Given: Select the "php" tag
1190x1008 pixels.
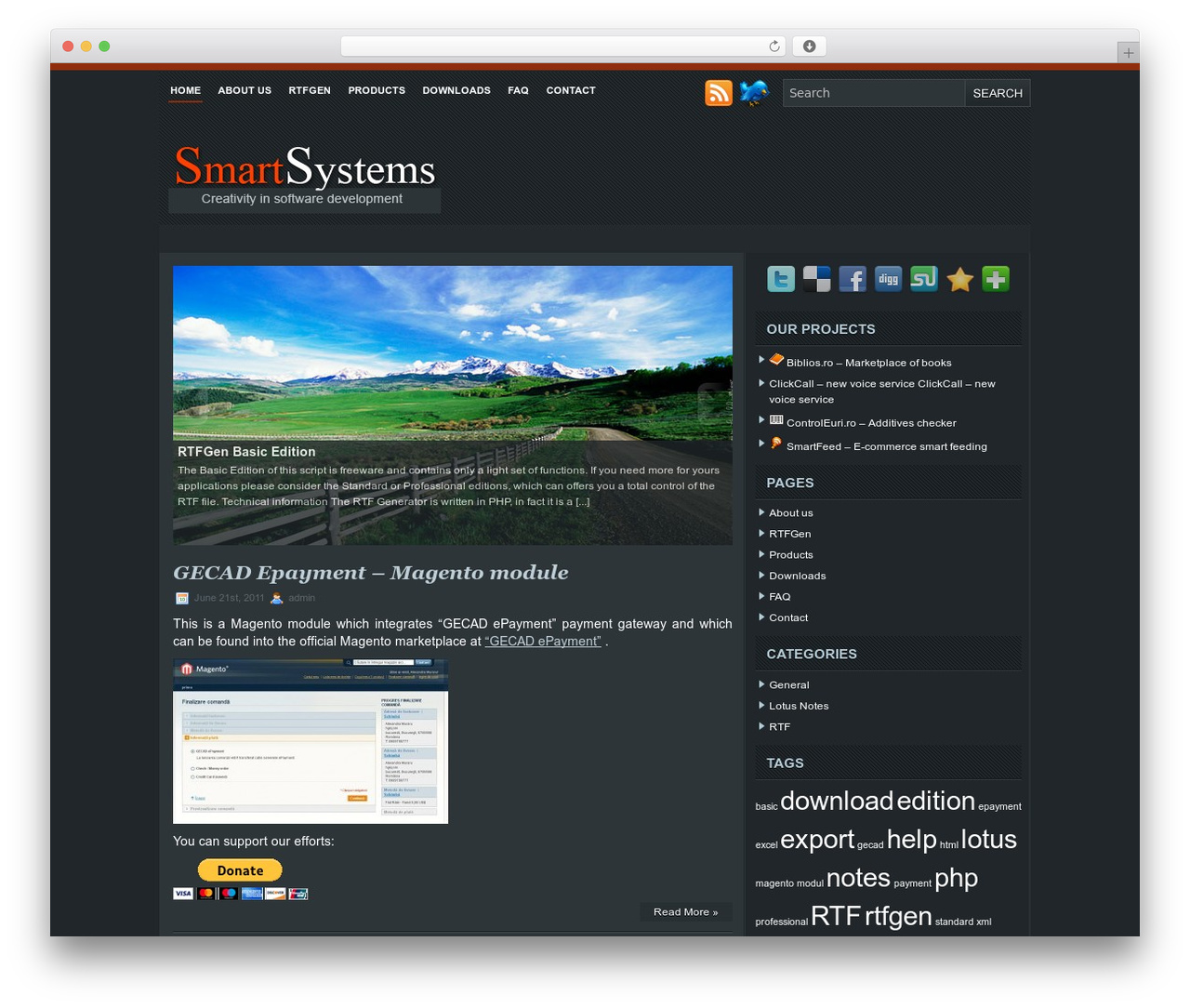Looking at the screenshot, I should [x=957, y=879].
